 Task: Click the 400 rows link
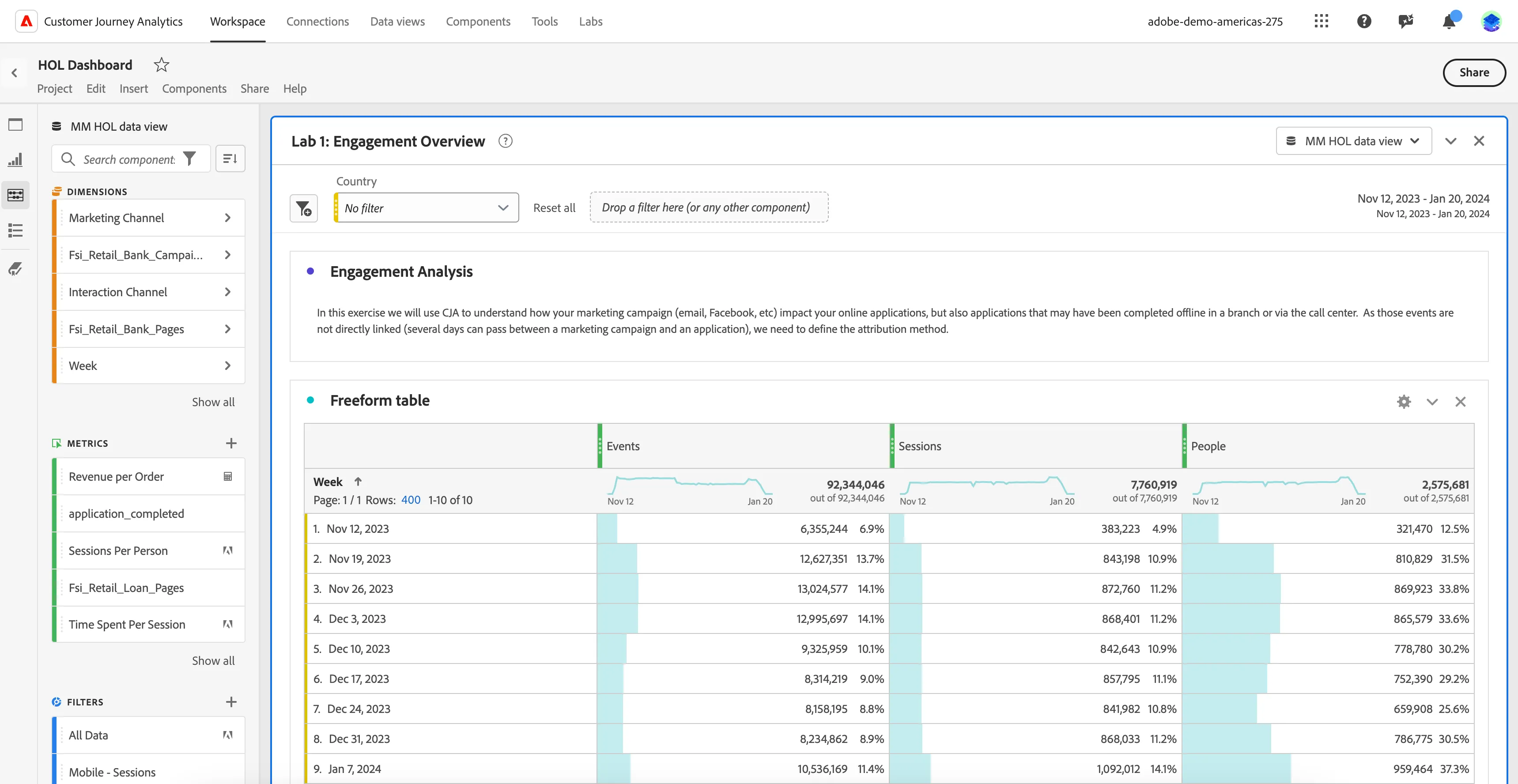pyautogui.click(x=411, y=500)
